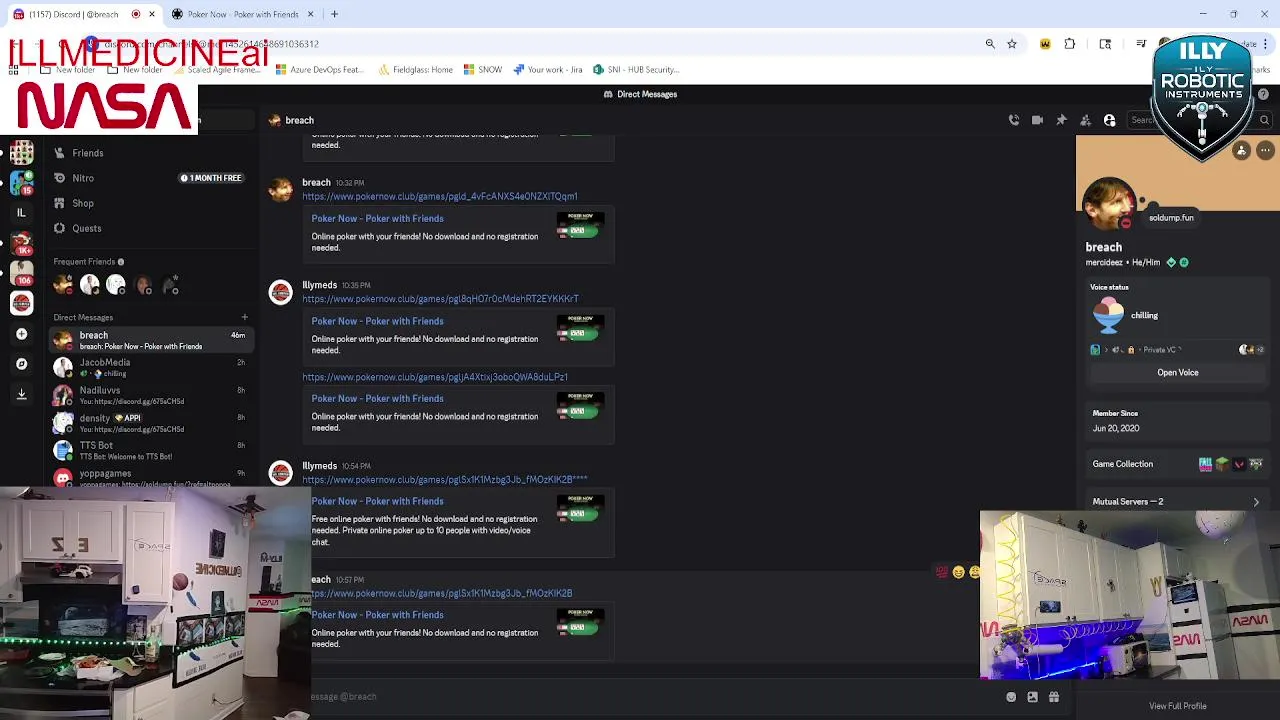Click first Frequent Friends avatar
Viewport: 1280px width, 720px height.
63,287
